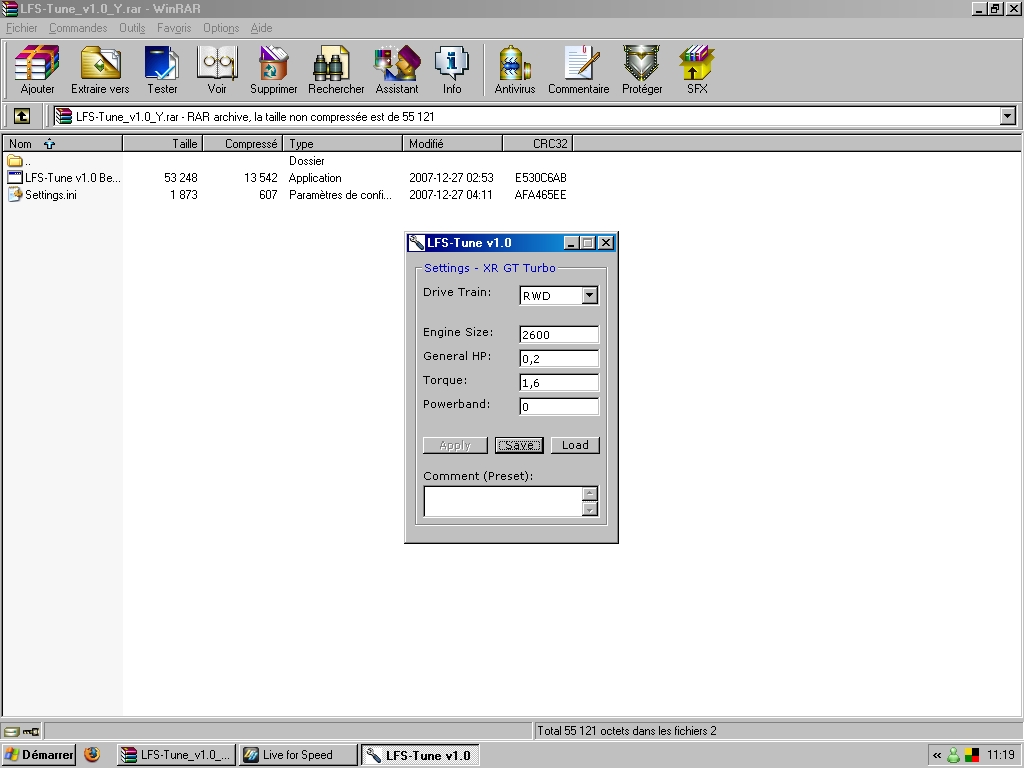Open the Favoris menu

tap(174, 28)
